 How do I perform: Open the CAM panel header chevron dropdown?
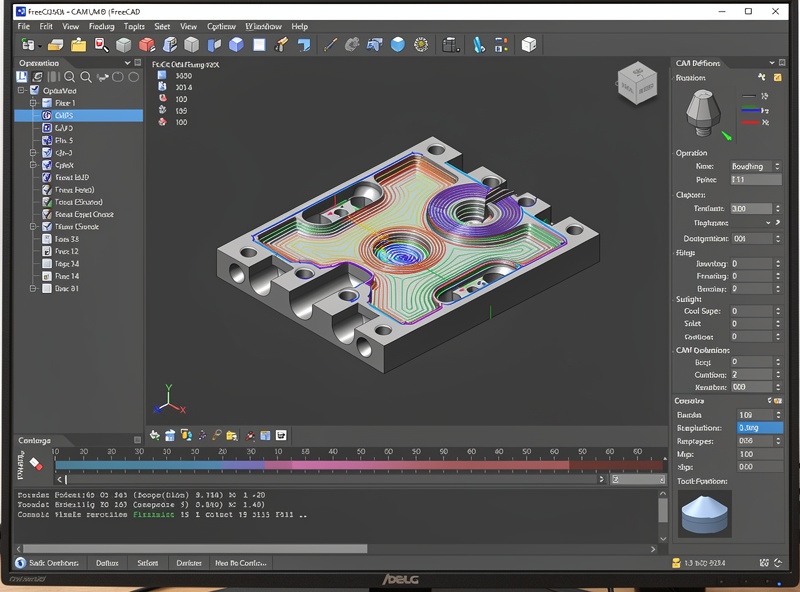[772, 63]
